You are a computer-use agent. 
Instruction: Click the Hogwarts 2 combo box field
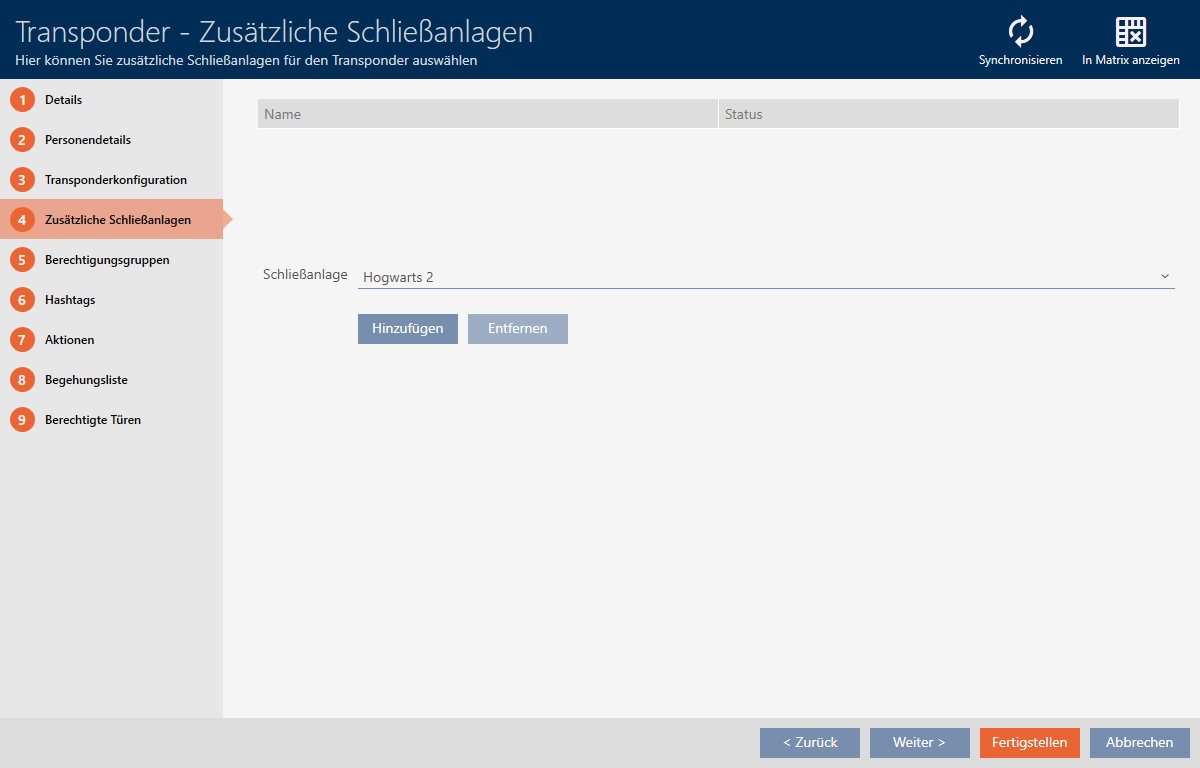click(750, 276)
